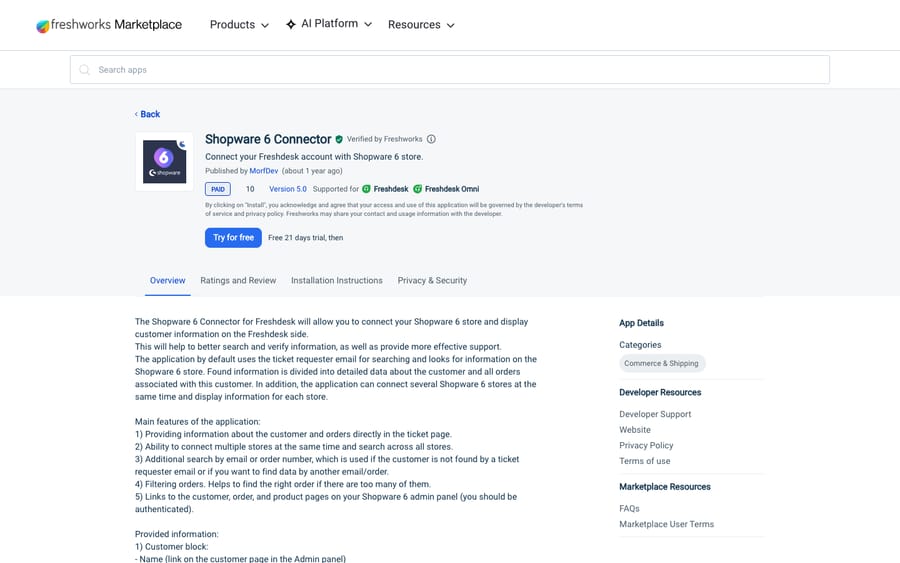Click the PAID badge
Screen dimensions: 900x563
tap(218, 189)
